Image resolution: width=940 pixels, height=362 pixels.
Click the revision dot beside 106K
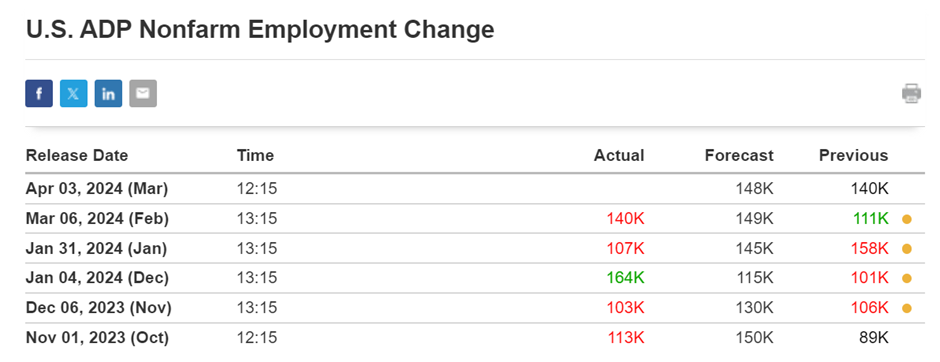point(906,309)
